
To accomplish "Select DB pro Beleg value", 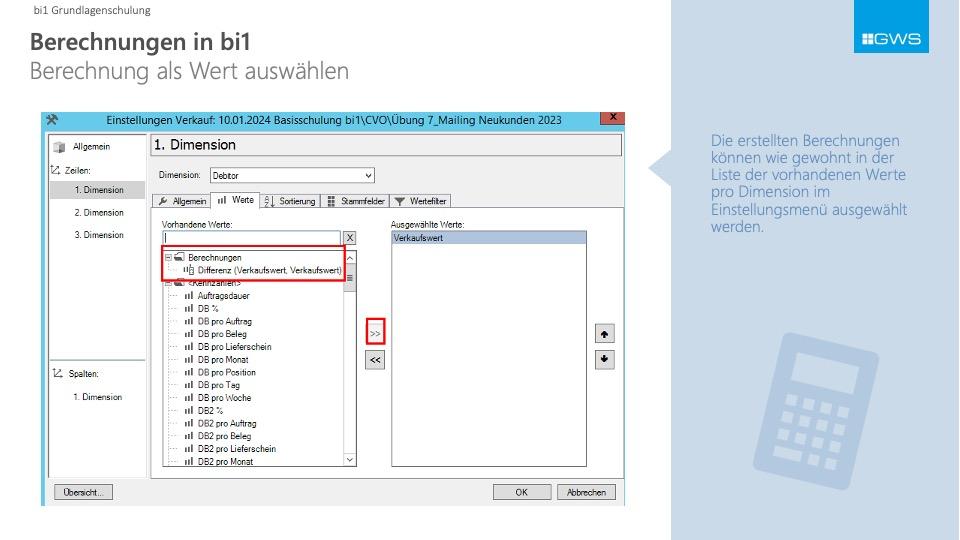I will (222, 334).
